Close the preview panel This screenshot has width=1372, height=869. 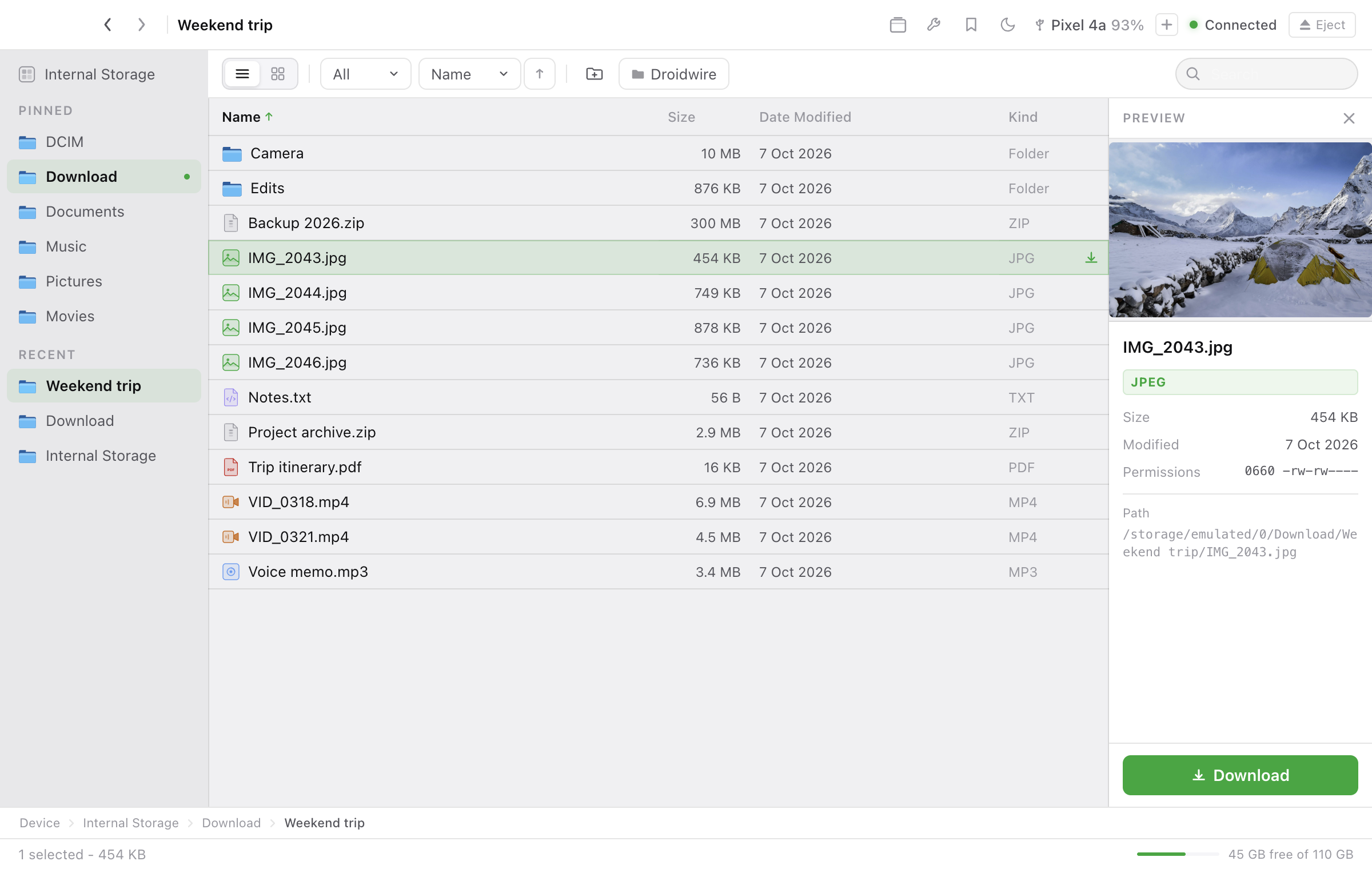tap(1349, 118)
